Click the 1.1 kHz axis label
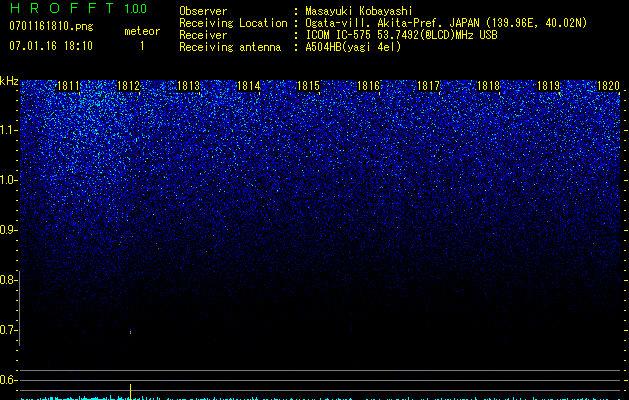The width and height of the screenshot is (629, 400). coord(8,130)
